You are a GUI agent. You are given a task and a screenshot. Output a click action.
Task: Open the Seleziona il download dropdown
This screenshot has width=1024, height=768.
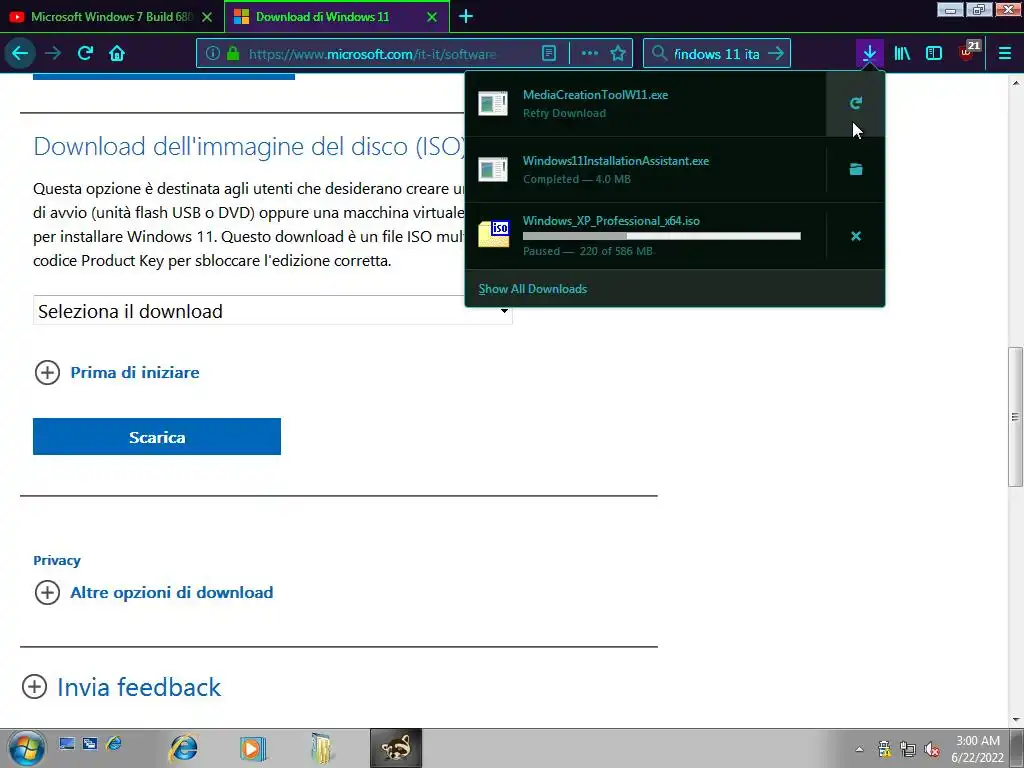click(272, 311)
